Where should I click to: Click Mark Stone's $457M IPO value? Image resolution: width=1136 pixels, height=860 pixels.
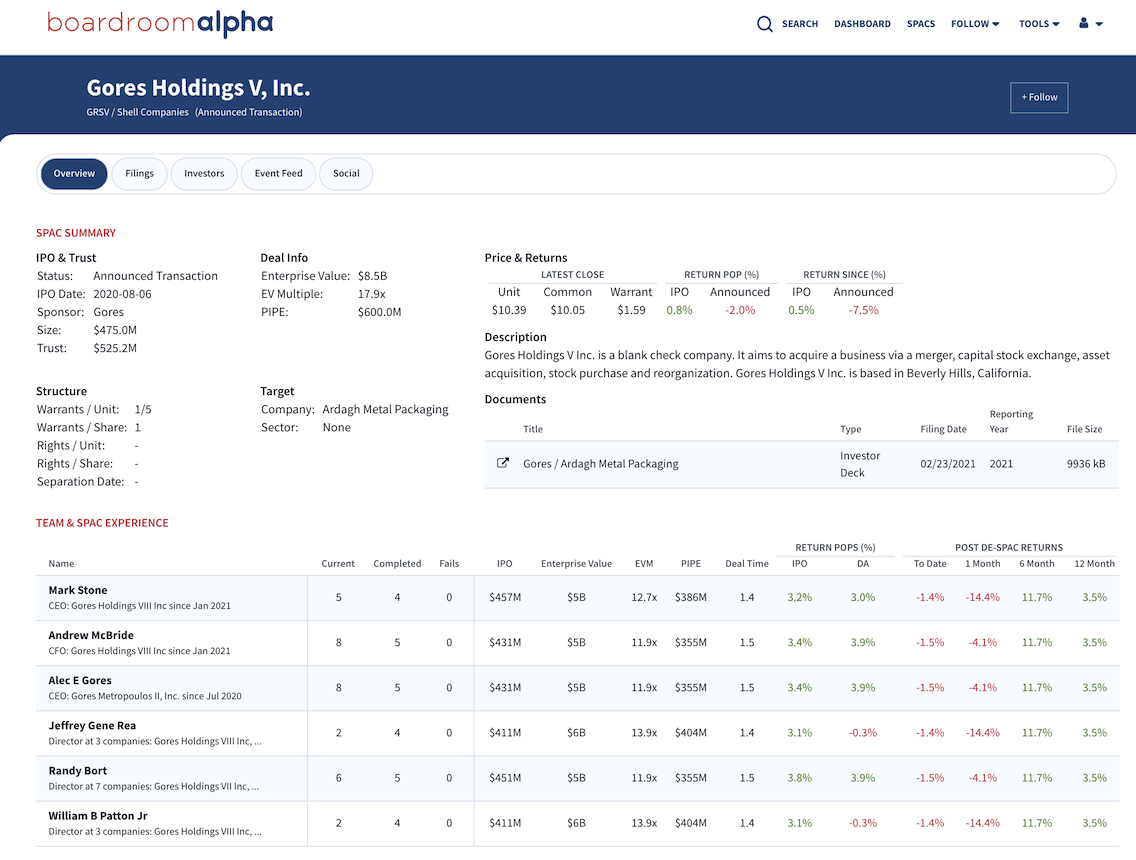click(x=505, y=598)
